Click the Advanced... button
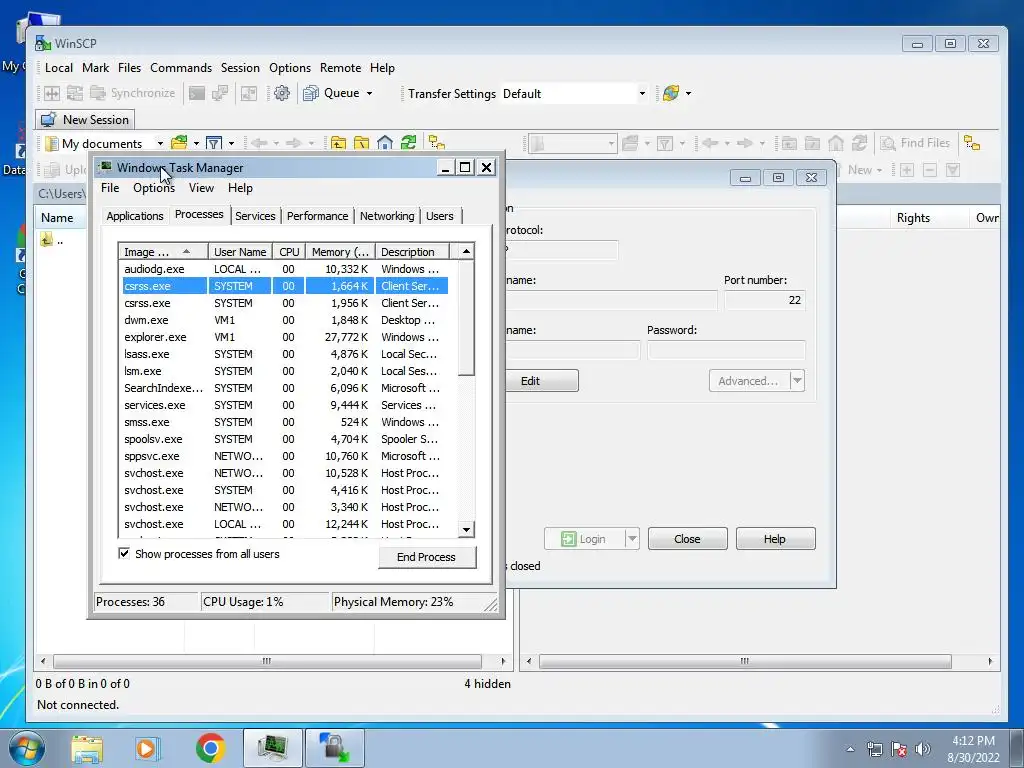Image resolution: width=1024 pixels, height=768 pixels. click(x=749, y=381)
